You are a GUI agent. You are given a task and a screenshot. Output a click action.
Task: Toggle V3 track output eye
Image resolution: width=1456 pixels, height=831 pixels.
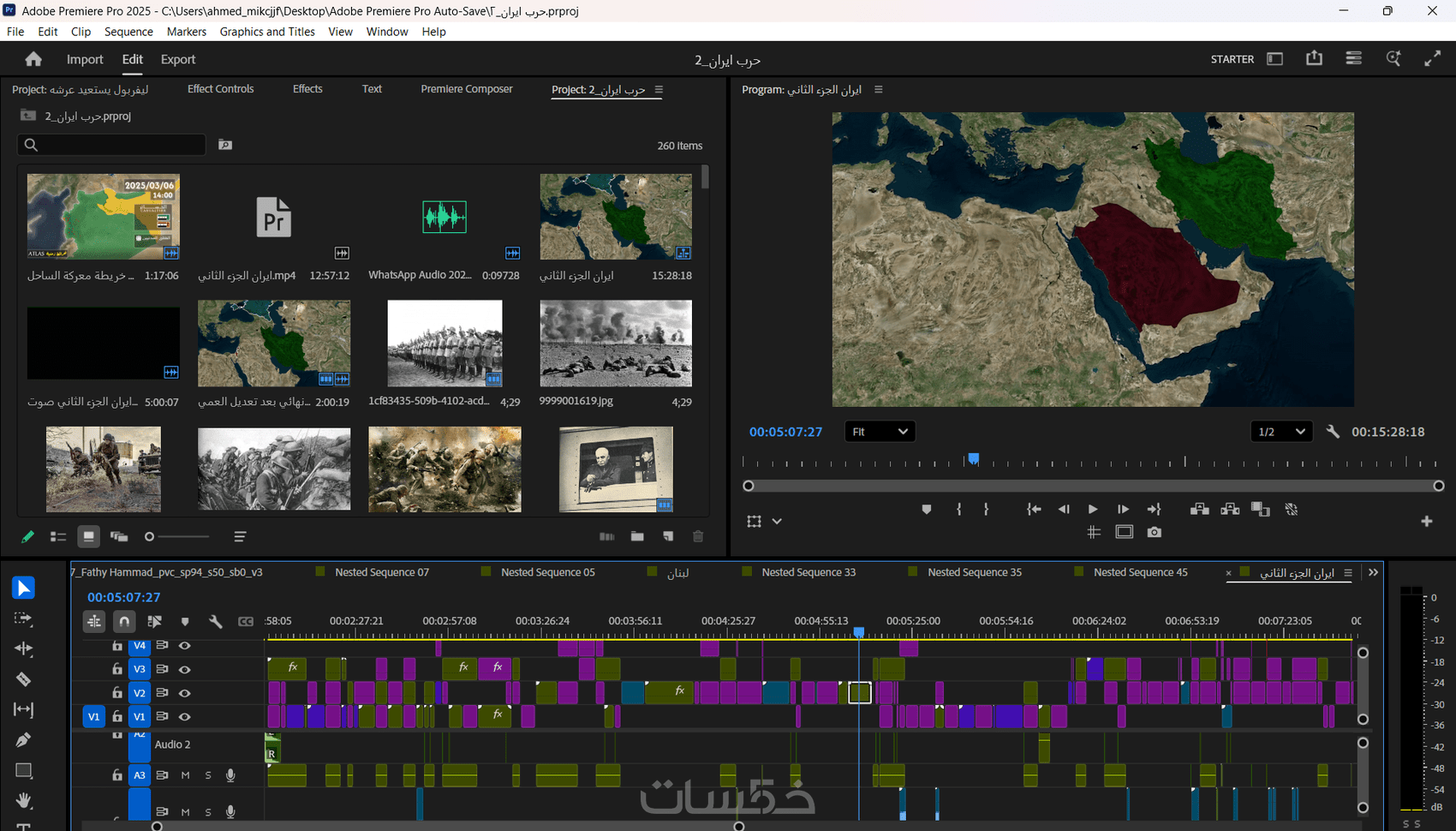(x=184, y=669)
